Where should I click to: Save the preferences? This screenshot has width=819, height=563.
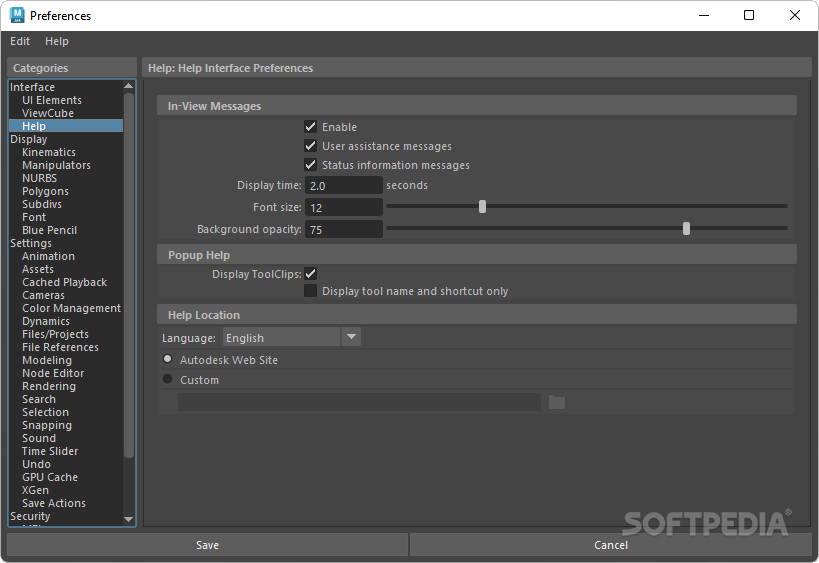(207, 545)
